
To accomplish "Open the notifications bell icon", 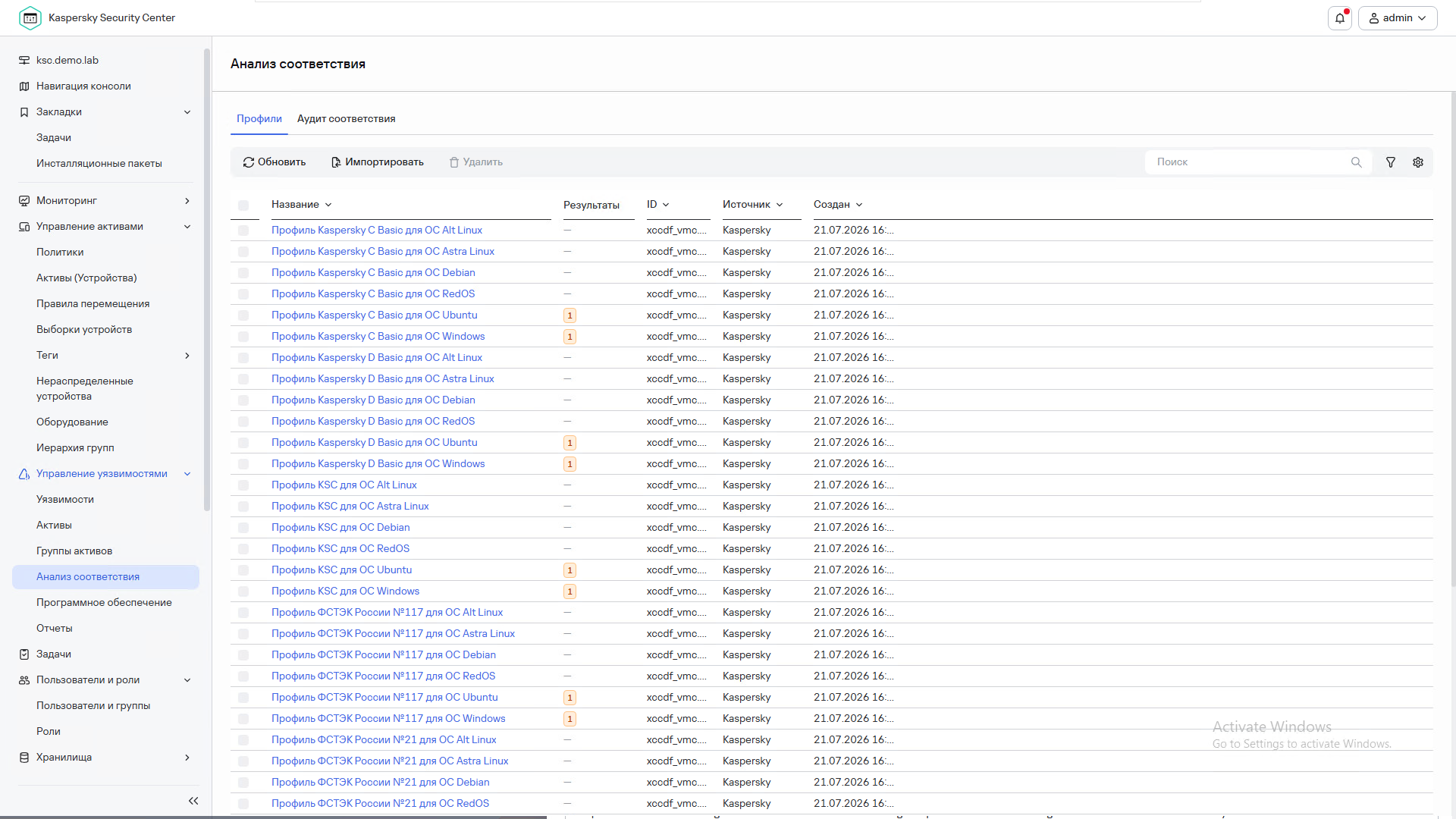I will point(1340,18).
